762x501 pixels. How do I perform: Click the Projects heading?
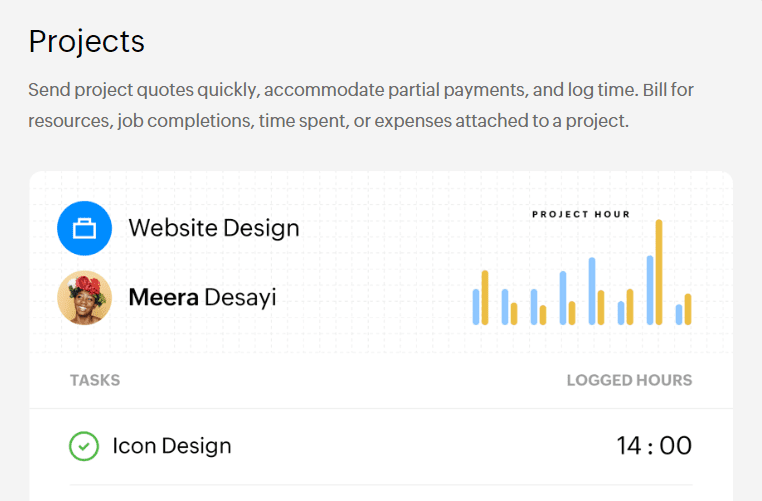pos(87,42)
